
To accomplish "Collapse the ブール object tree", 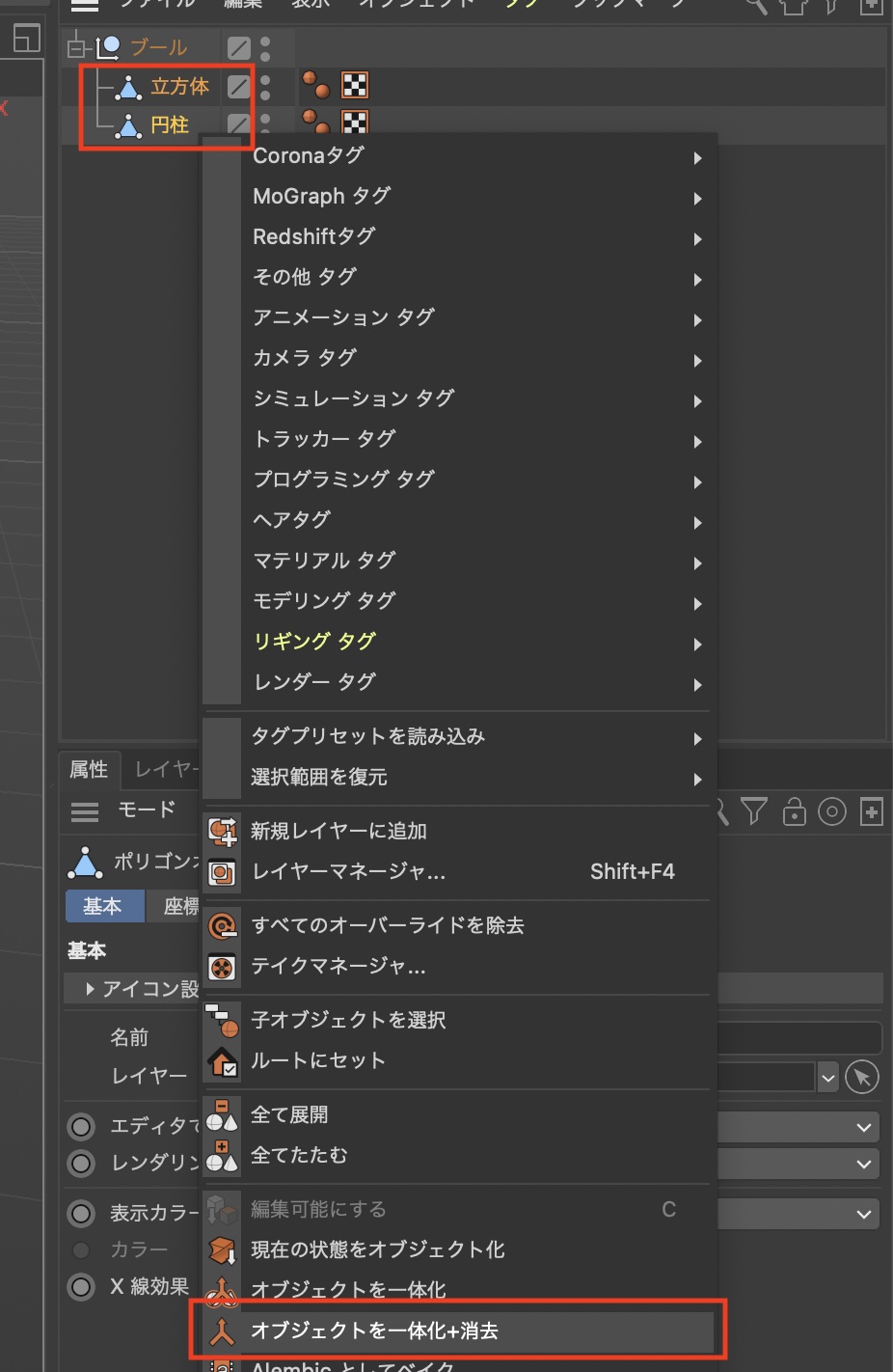I will (x=76, y=47).
